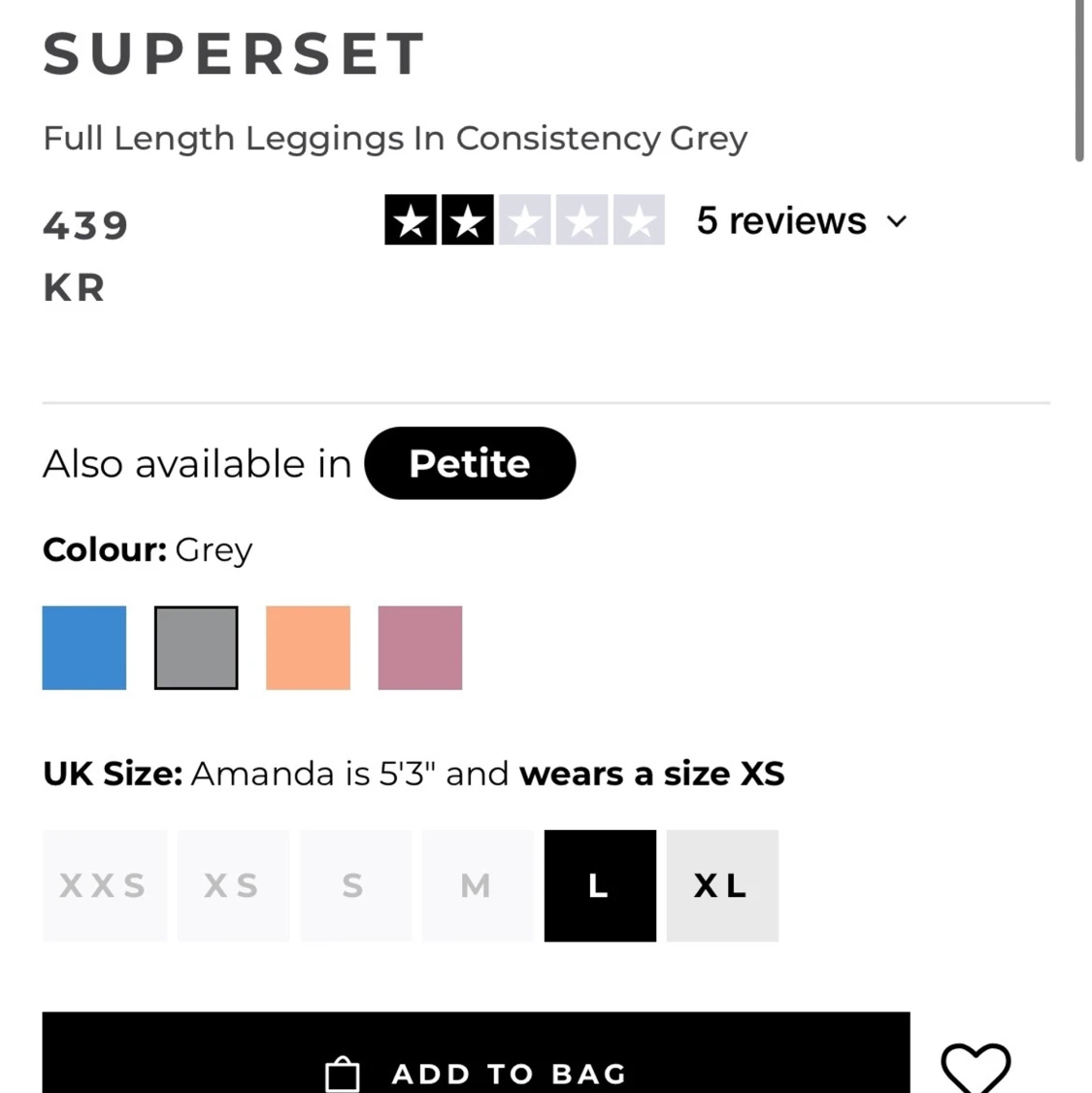The image size is (1092, 1093).
Task: Click the second filled rating star
Action: point(468,220)
